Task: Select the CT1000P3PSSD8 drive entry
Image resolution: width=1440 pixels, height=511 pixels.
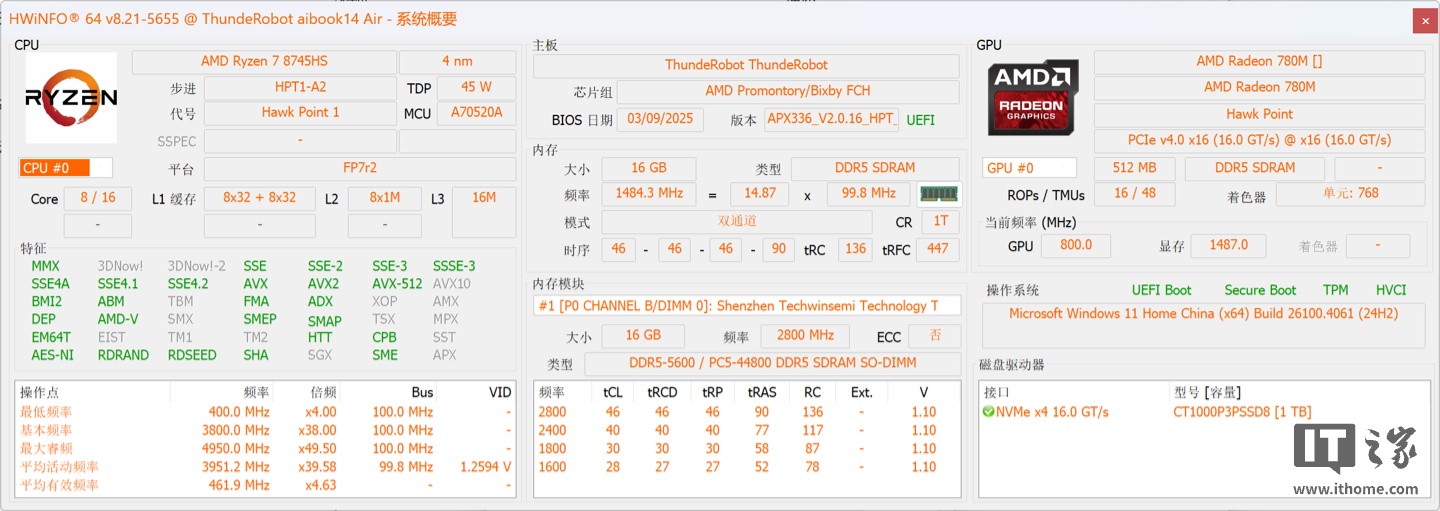Action: (1241, 412)
